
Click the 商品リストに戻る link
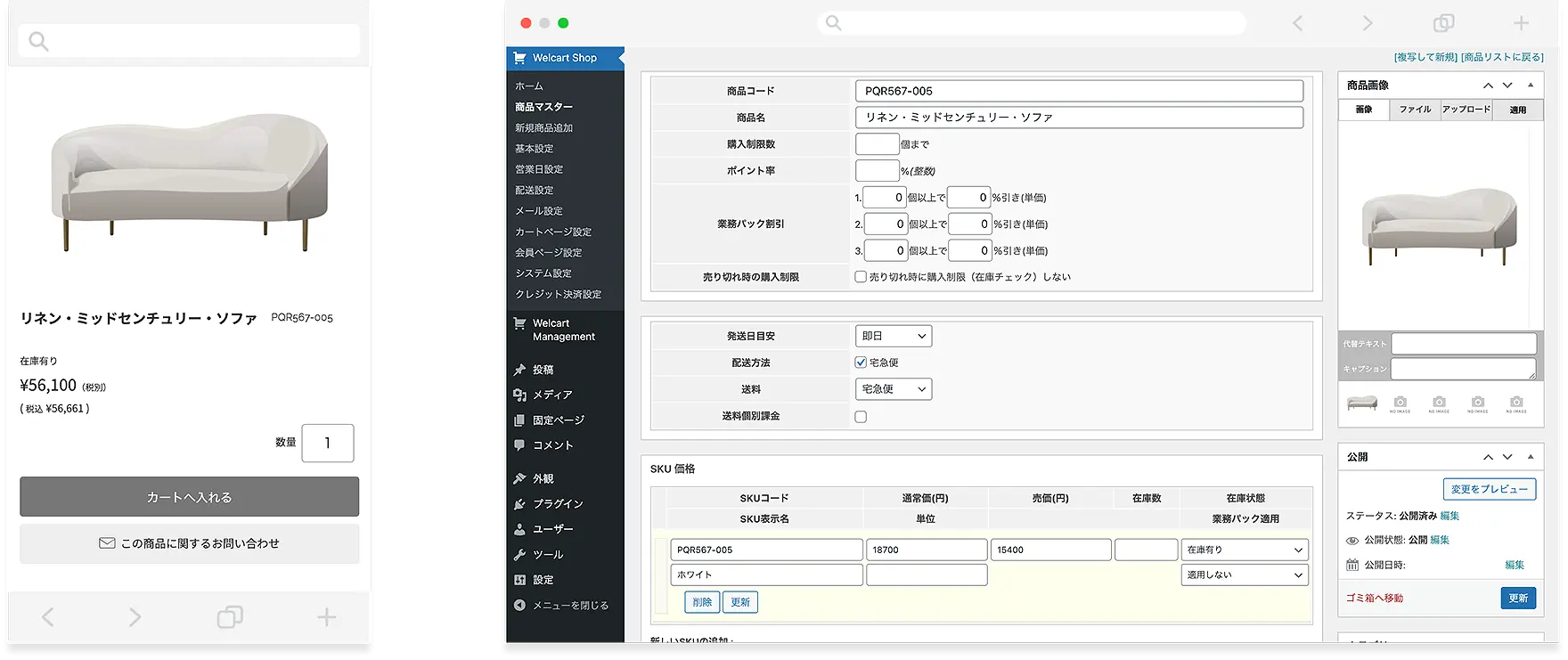pos(1502,57)
